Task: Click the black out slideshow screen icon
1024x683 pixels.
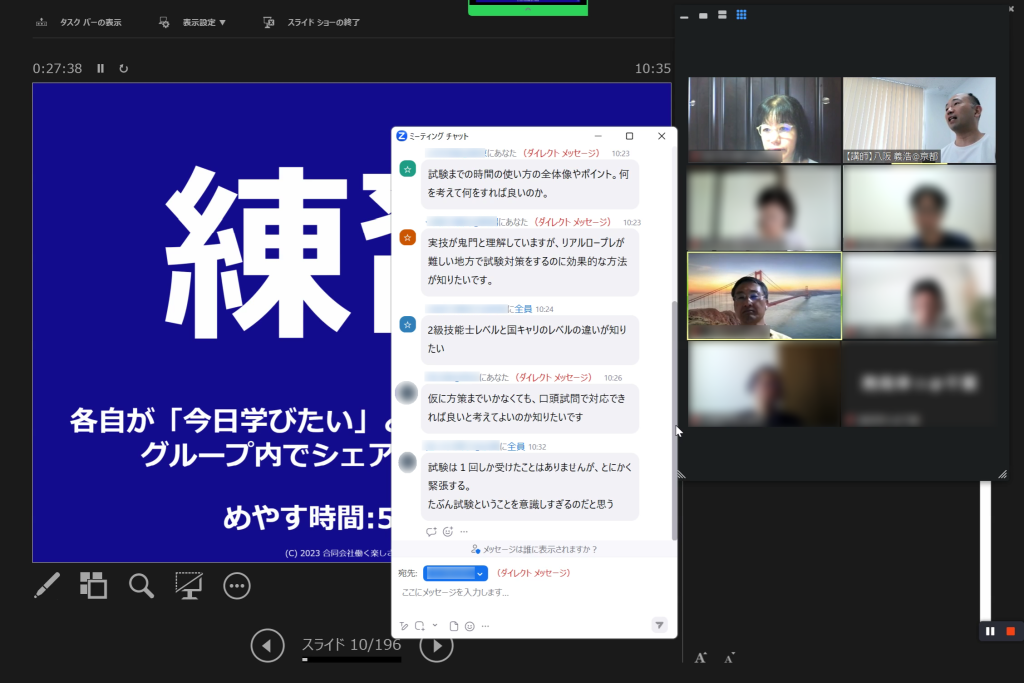Action: click(189, 586)
